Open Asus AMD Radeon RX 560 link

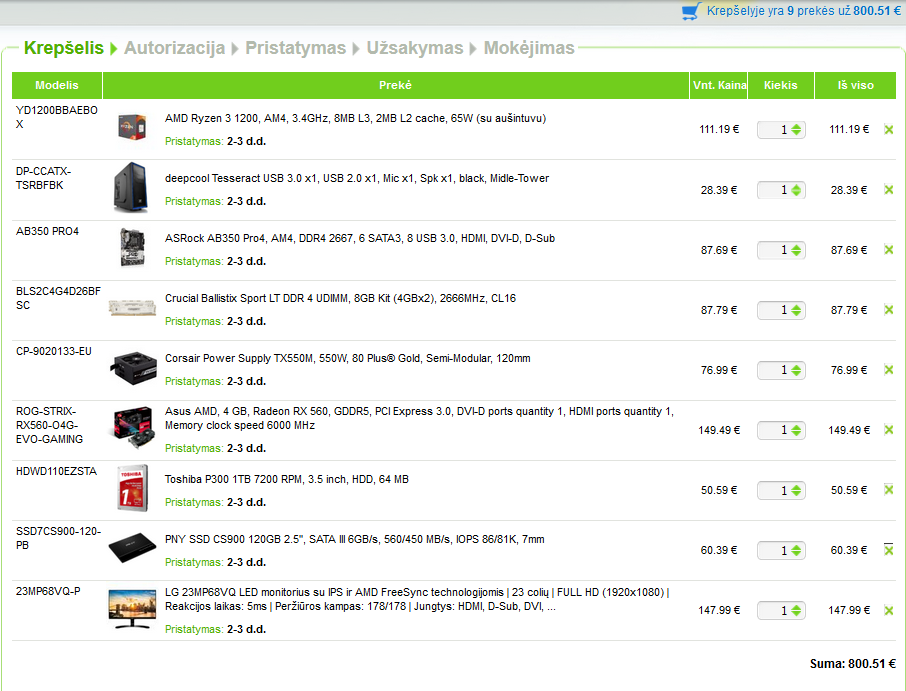419,418
